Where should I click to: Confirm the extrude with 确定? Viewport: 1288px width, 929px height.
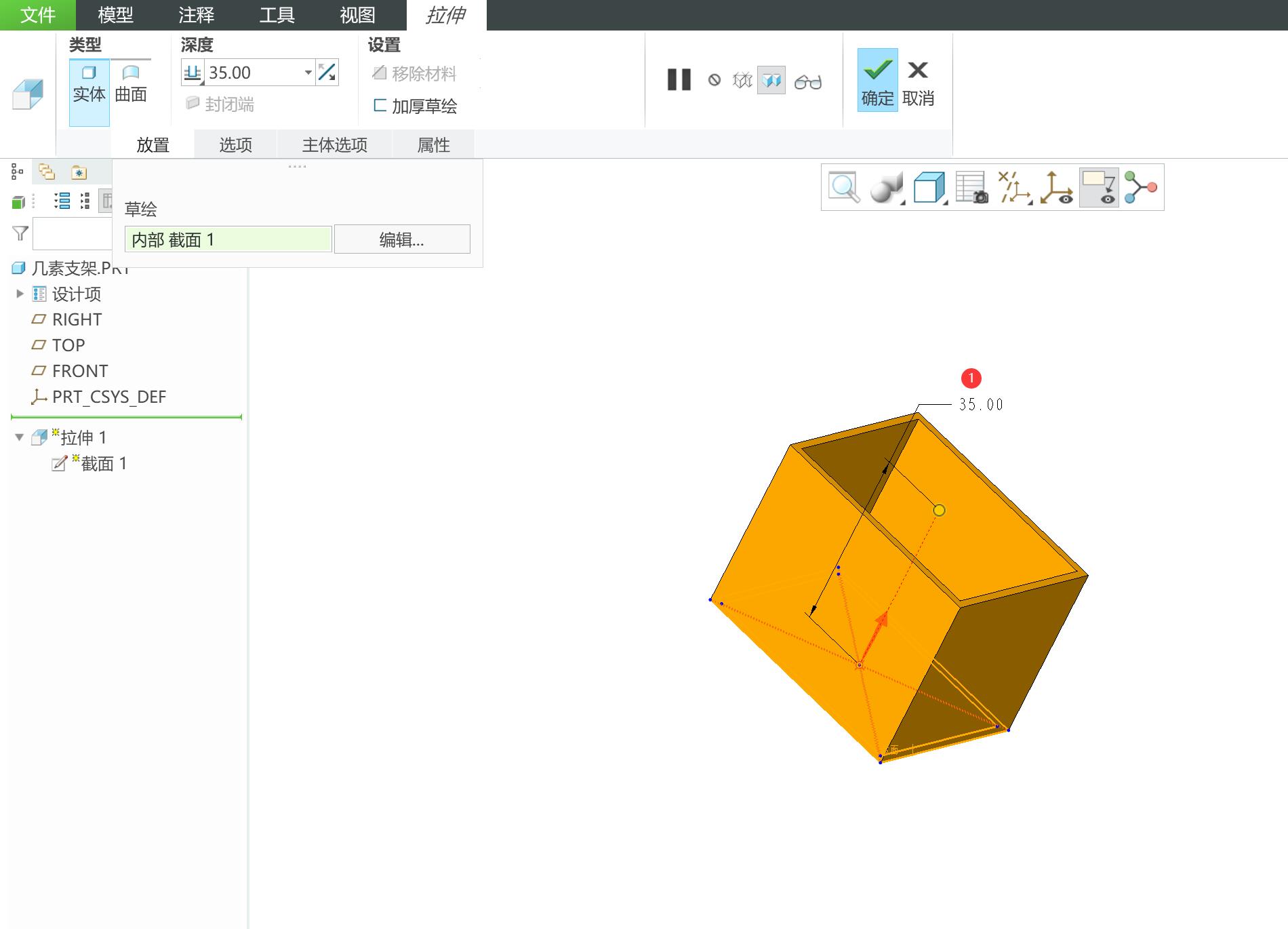coord(878,80)
